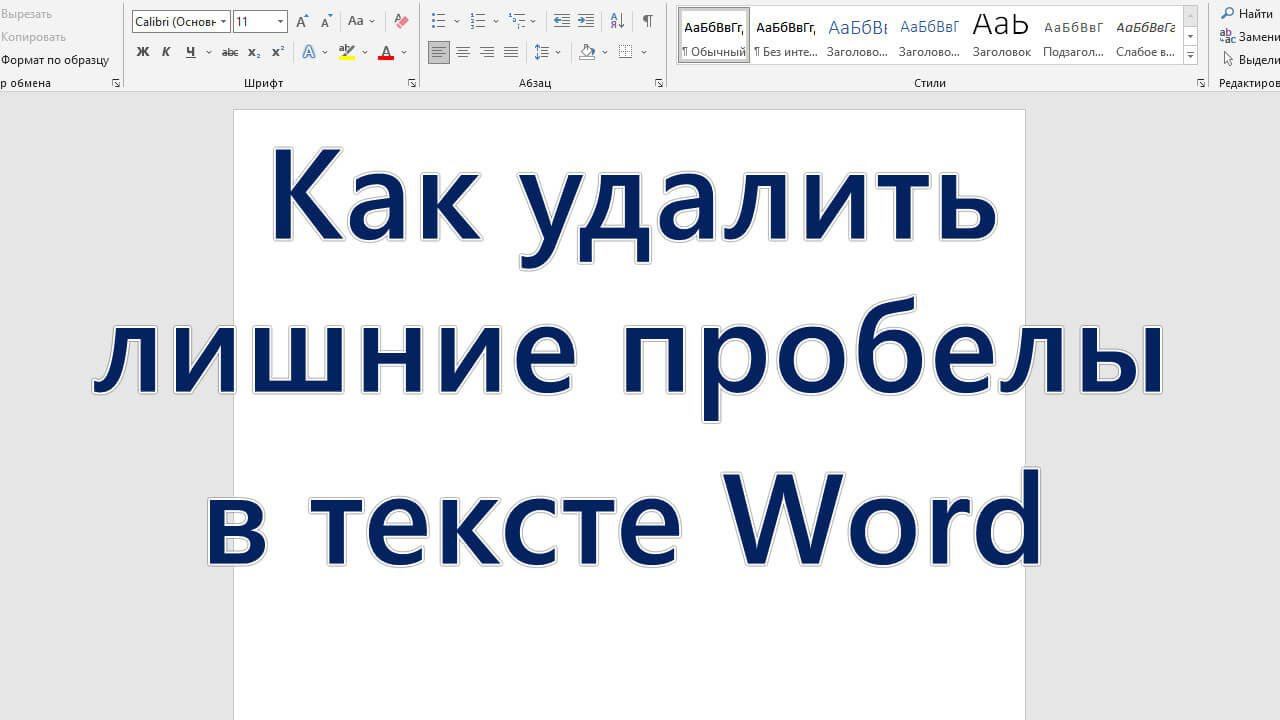The height and width of the screenshot is (720, 1280).
Task: Decrease the paragraph indent
Action: click(x=562, y=21)
